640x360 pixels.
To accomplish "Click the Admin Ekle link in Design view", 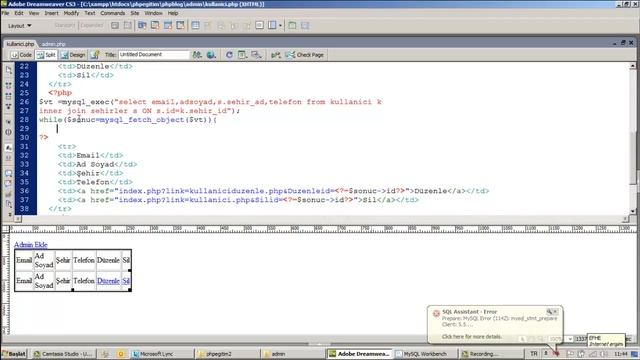I will click(x=31, y=244).
